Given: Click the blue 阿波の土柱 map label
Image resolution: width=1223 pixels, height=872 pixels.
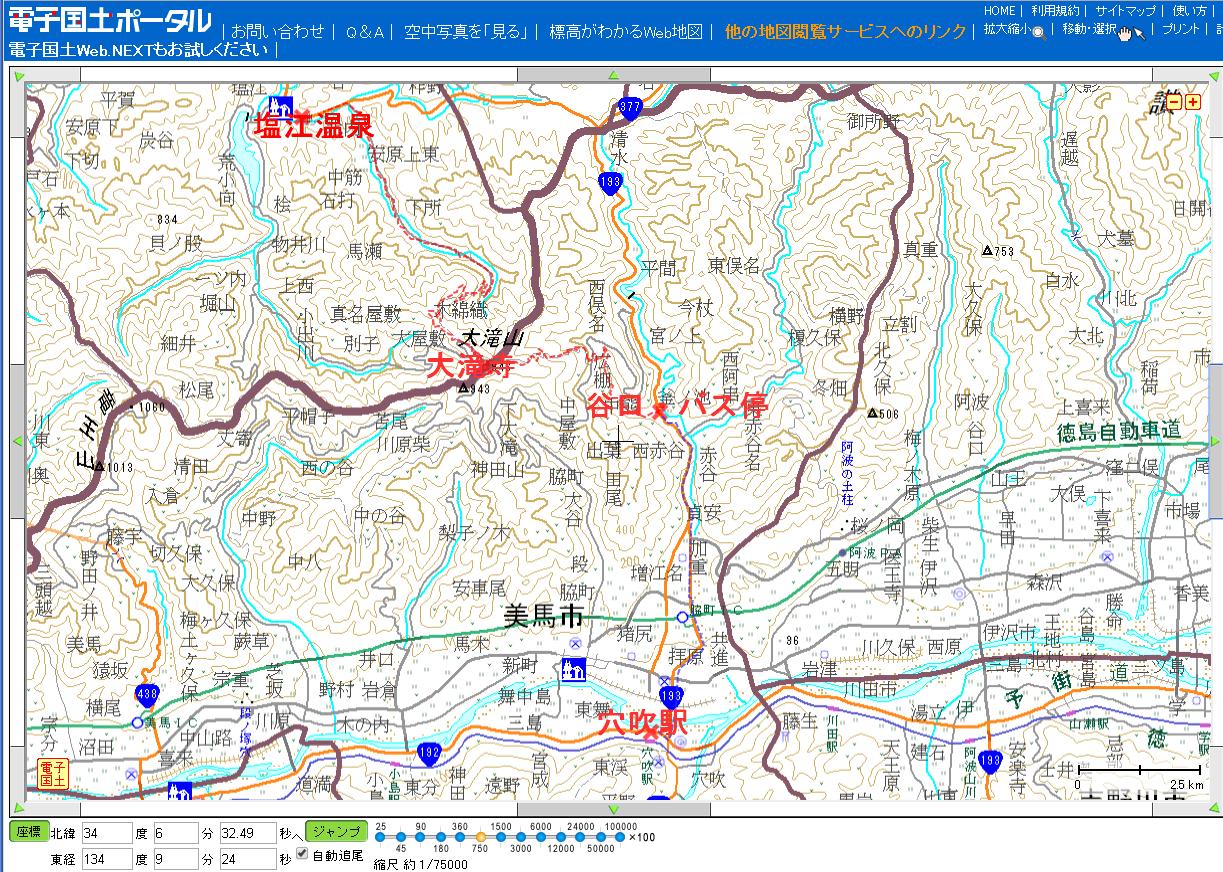Looking at the screenshot, I should (x=846, y=474).
